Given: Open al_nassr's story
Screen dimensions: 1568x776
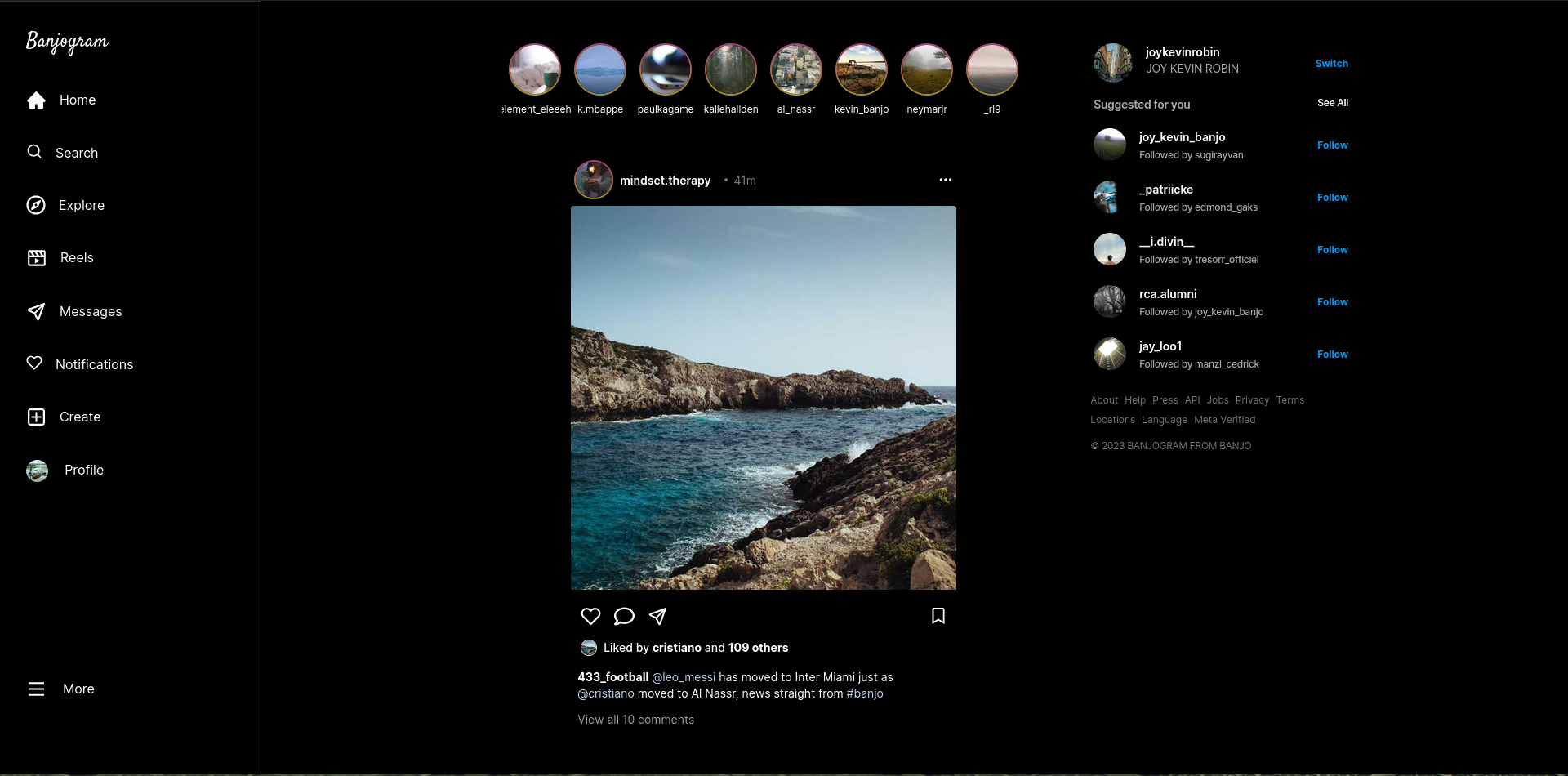Looking at the screenshot, I should point(796,69).
